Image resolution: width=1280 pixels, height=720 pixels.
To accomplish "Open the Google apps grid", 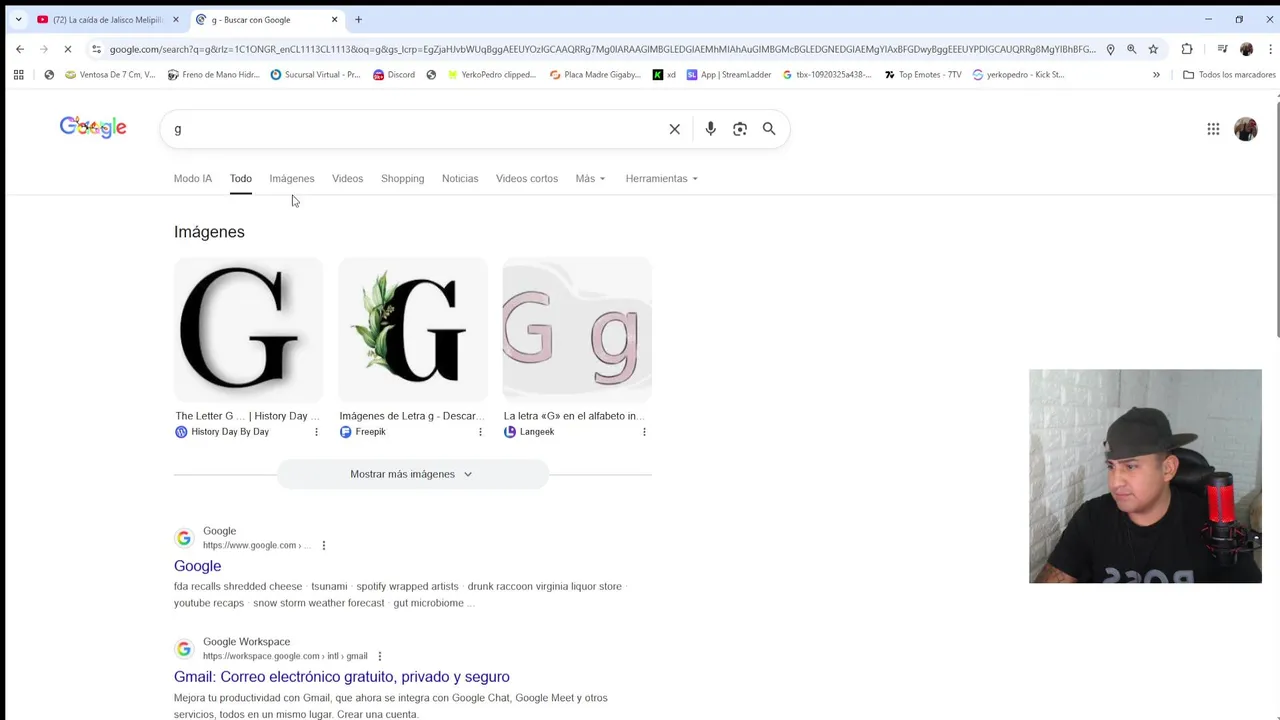I will pos(1213,129).
